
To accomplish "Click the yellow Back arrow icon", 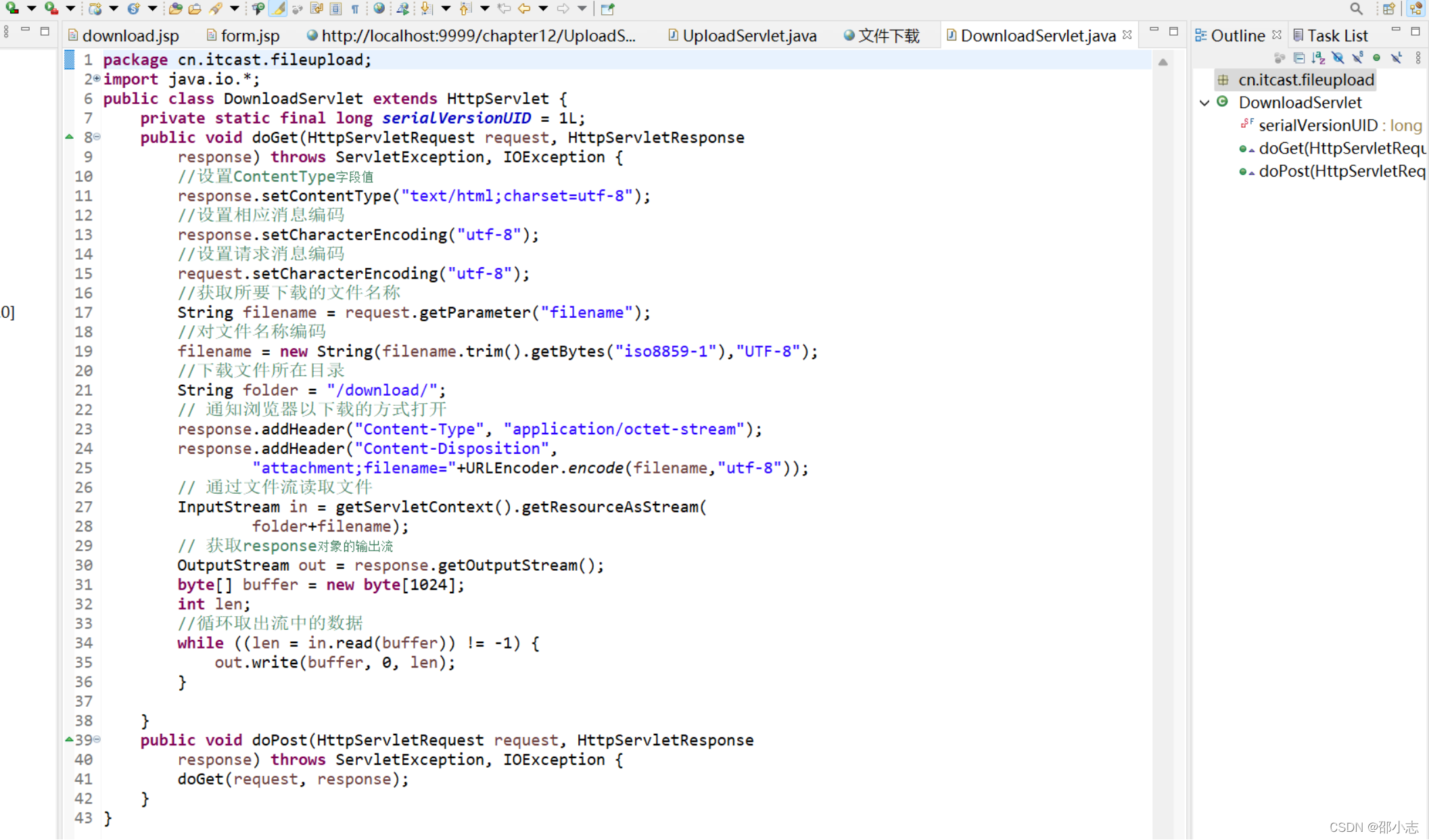I will pos(524,9).
